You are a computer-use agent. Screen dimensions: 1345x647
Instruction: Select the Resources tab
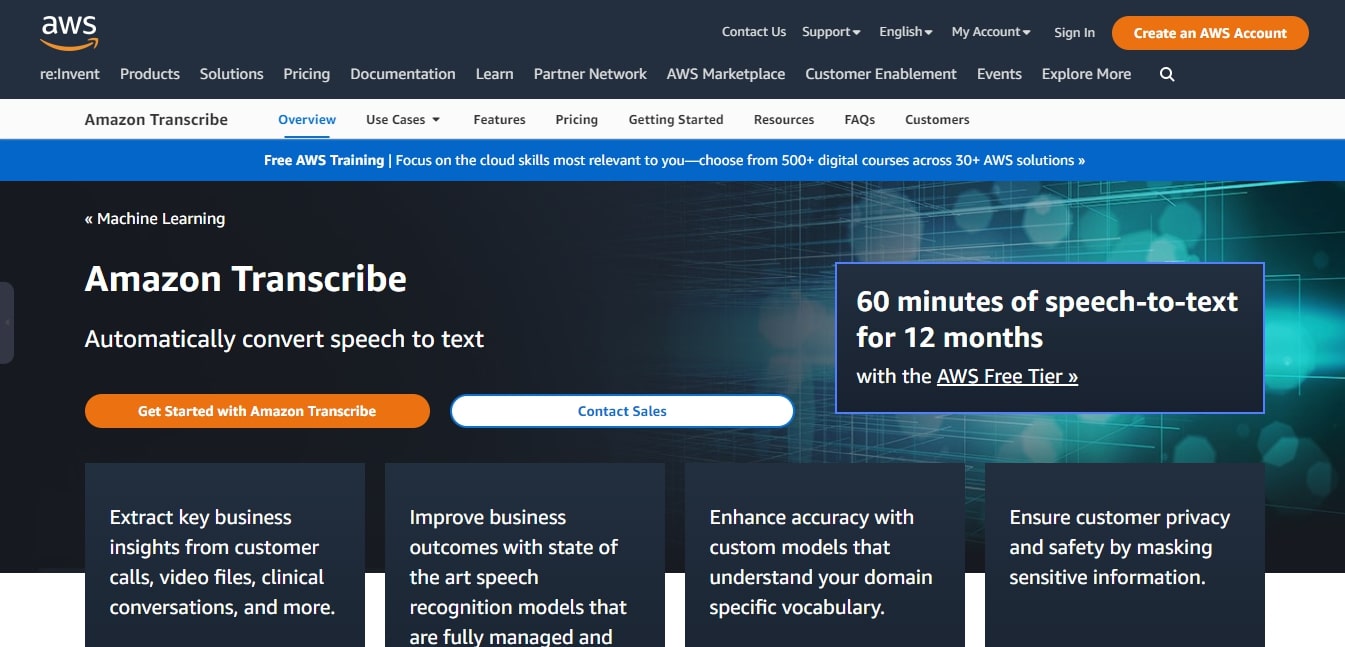coord(784,119)
